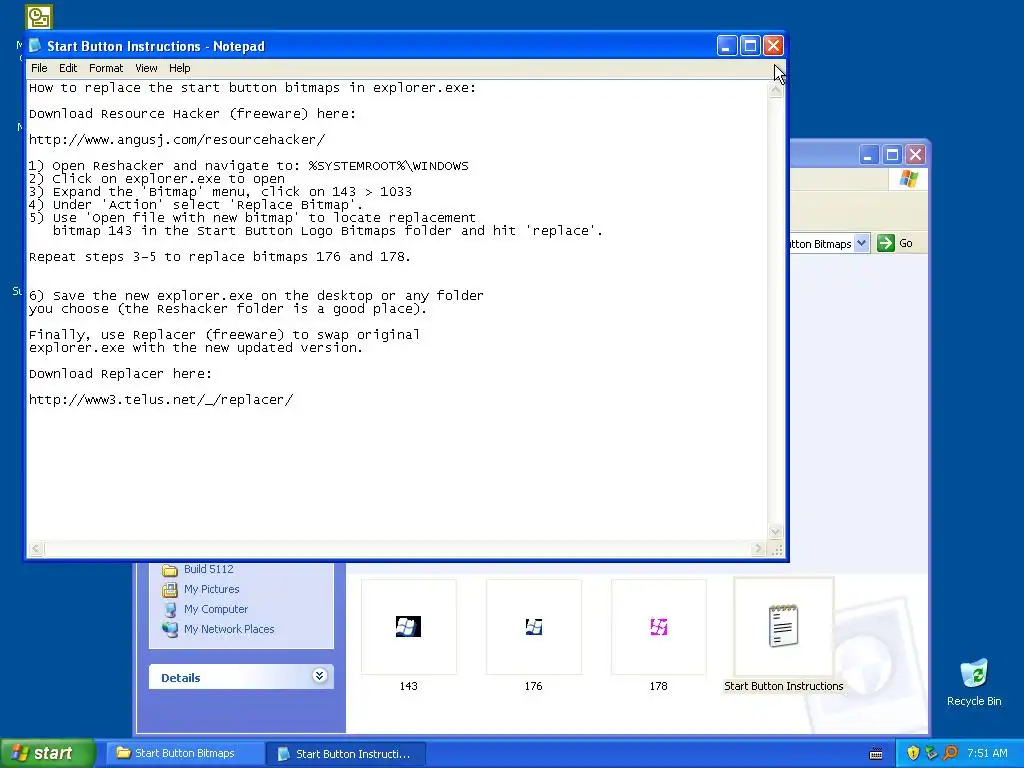Select the 178 pink bitmap thumbnail

658,627
